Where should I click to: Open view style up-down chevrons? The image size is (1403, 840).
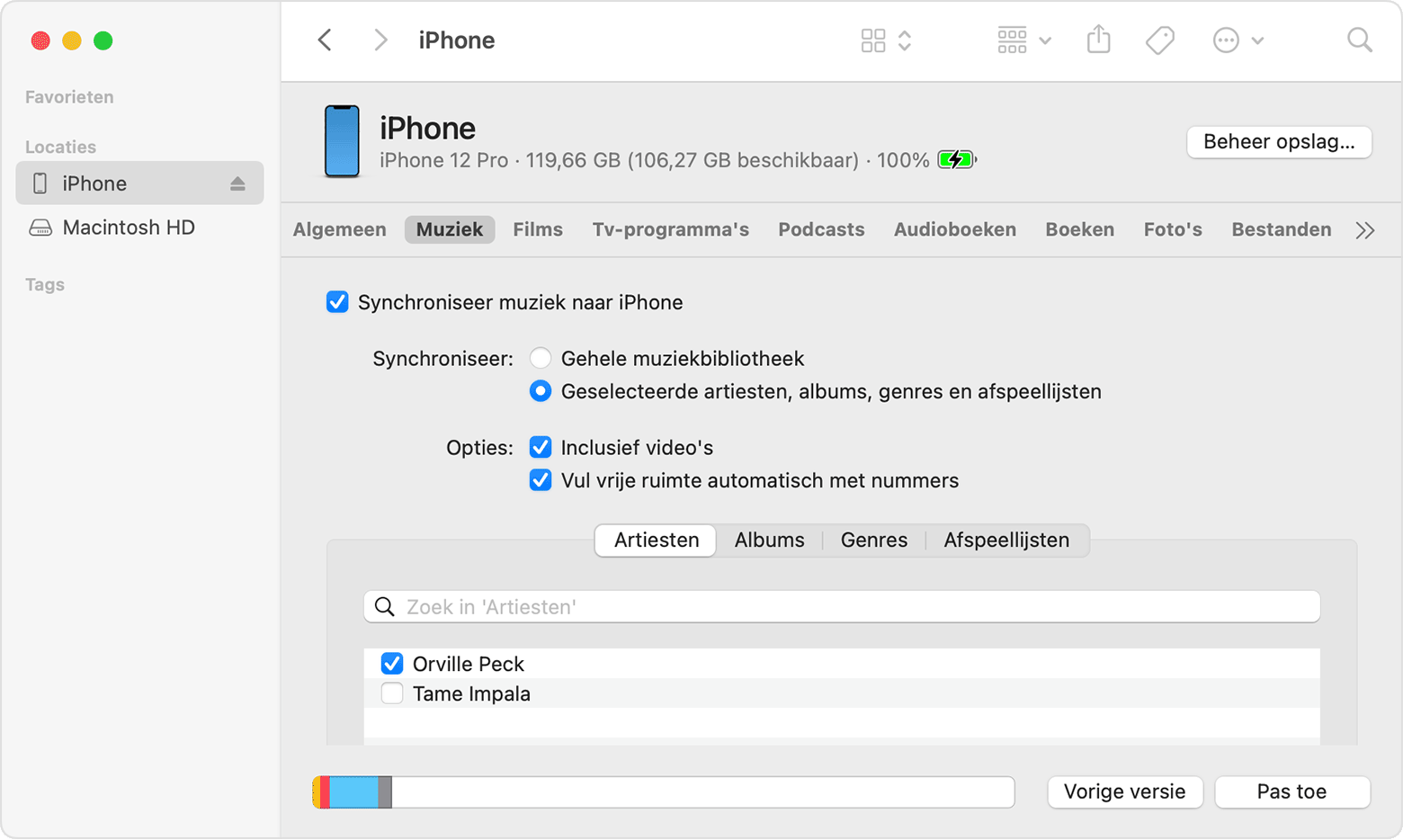pyautogui.click(x=905, y=40)
